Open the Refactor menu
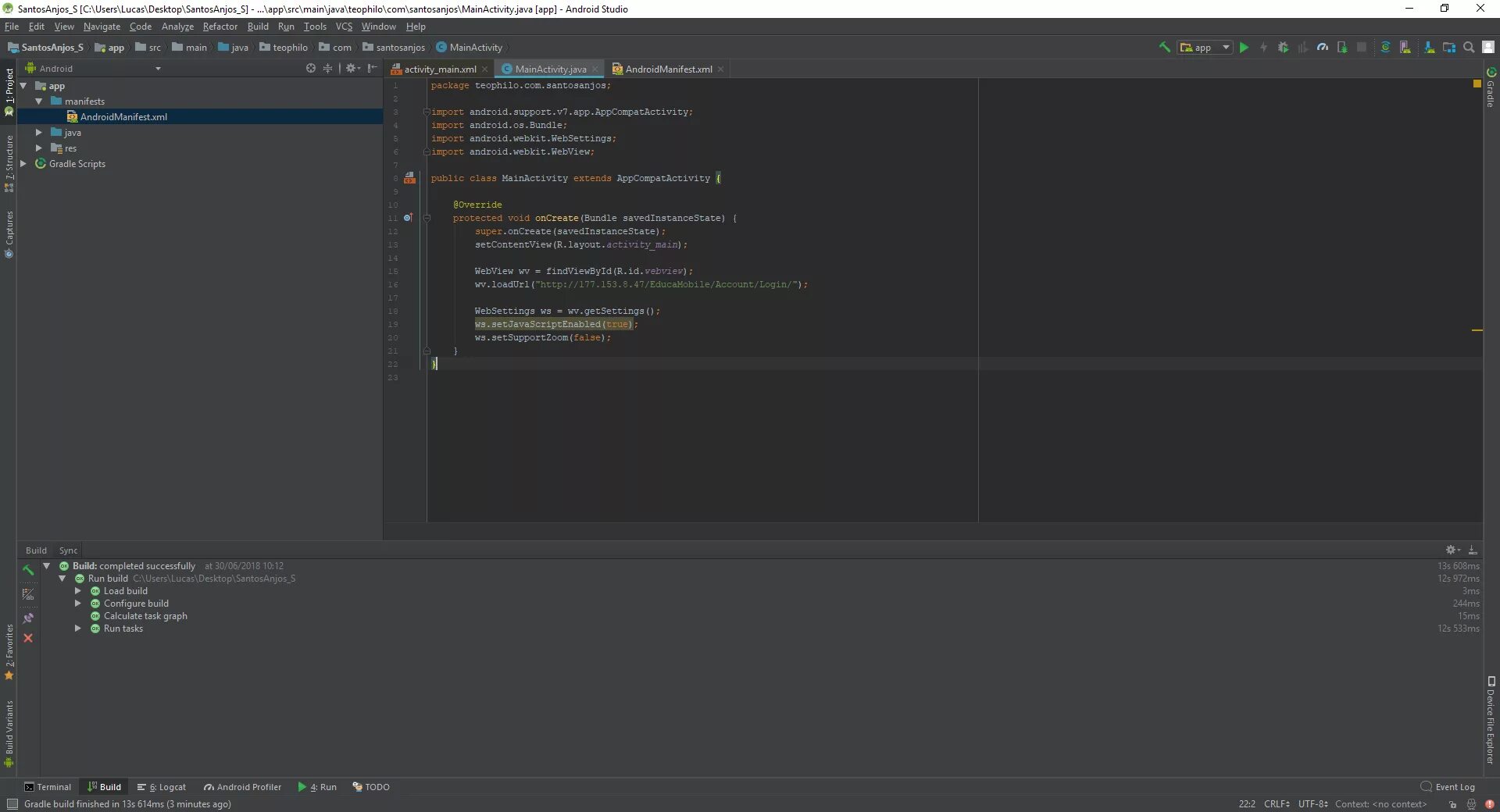This screenshot has height=812, width=1500. click(220, 27)
